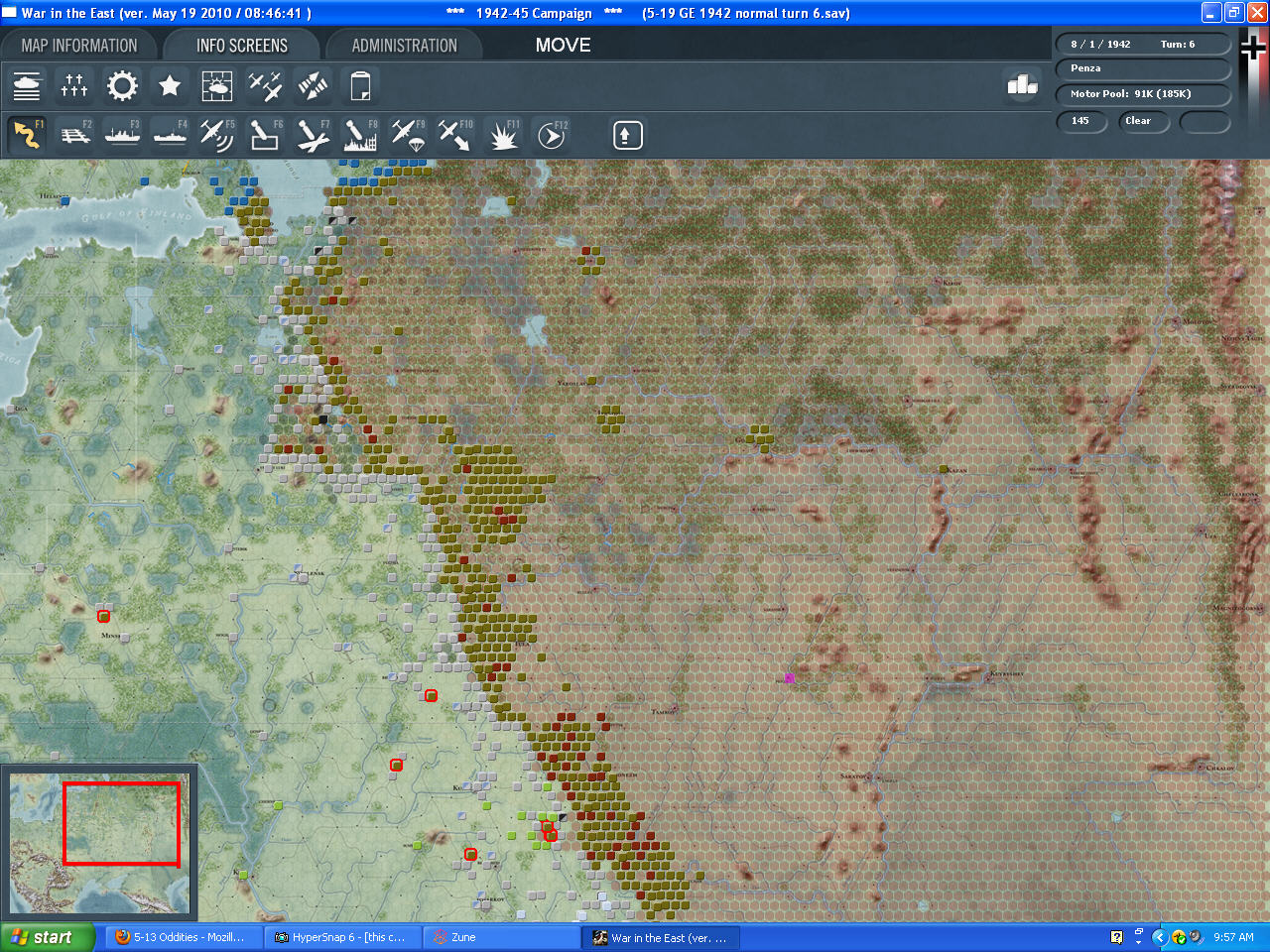Click the minimap overview thumbnail
The image size is (1270, 952).
point(99,843)
